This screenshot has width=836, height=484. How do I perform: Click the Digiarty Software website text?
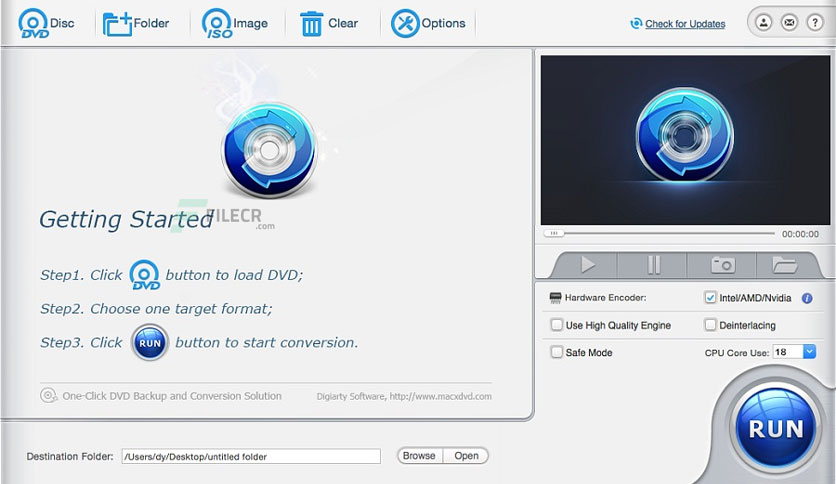click(404, 396)
